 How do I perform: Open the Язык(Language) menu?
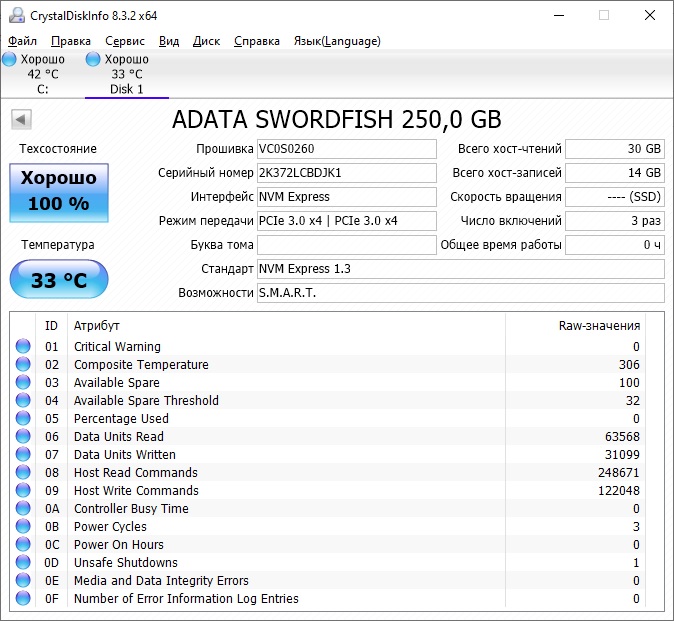click(337, 41)
